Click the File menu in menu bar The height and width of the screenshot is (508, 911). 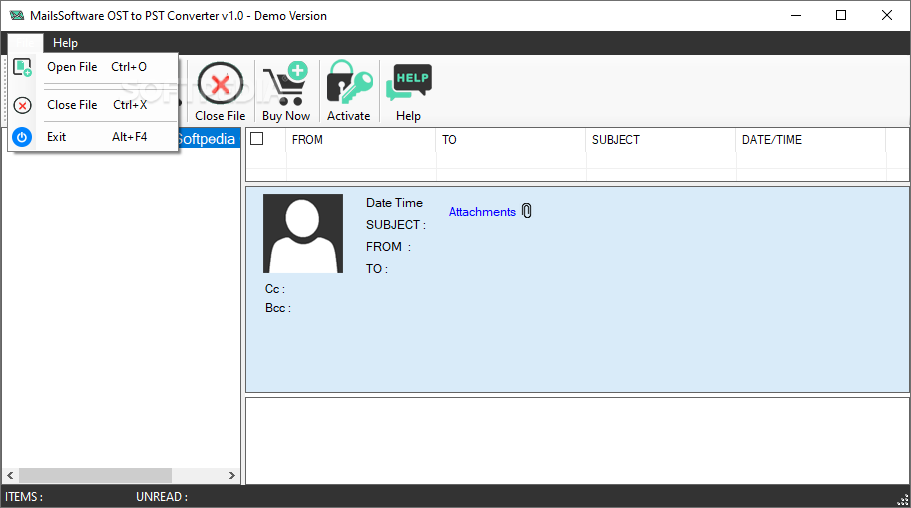point(25,43)
